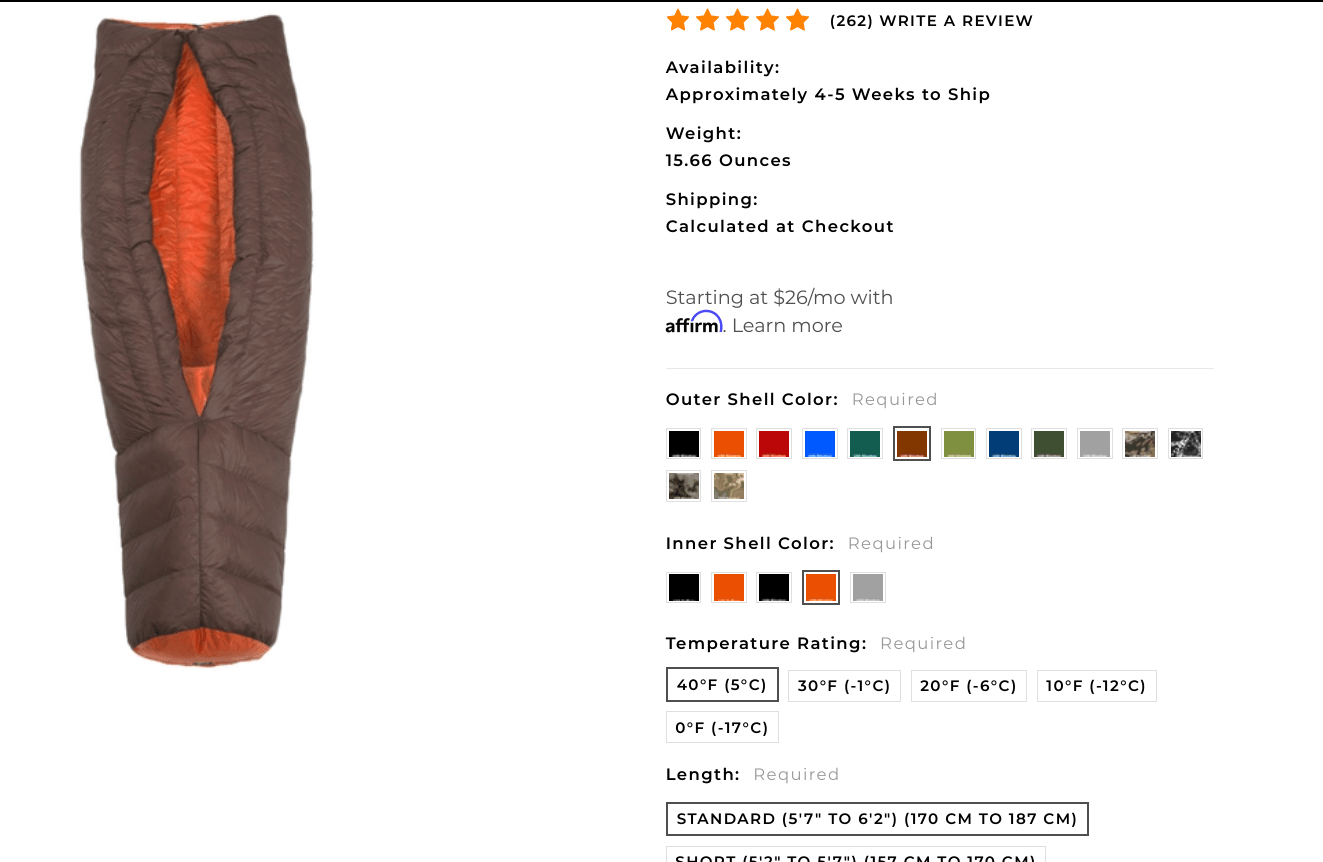Choose the orange outer shell color
The width and height of the screenshot is (1323, 862).
point(729,444)
